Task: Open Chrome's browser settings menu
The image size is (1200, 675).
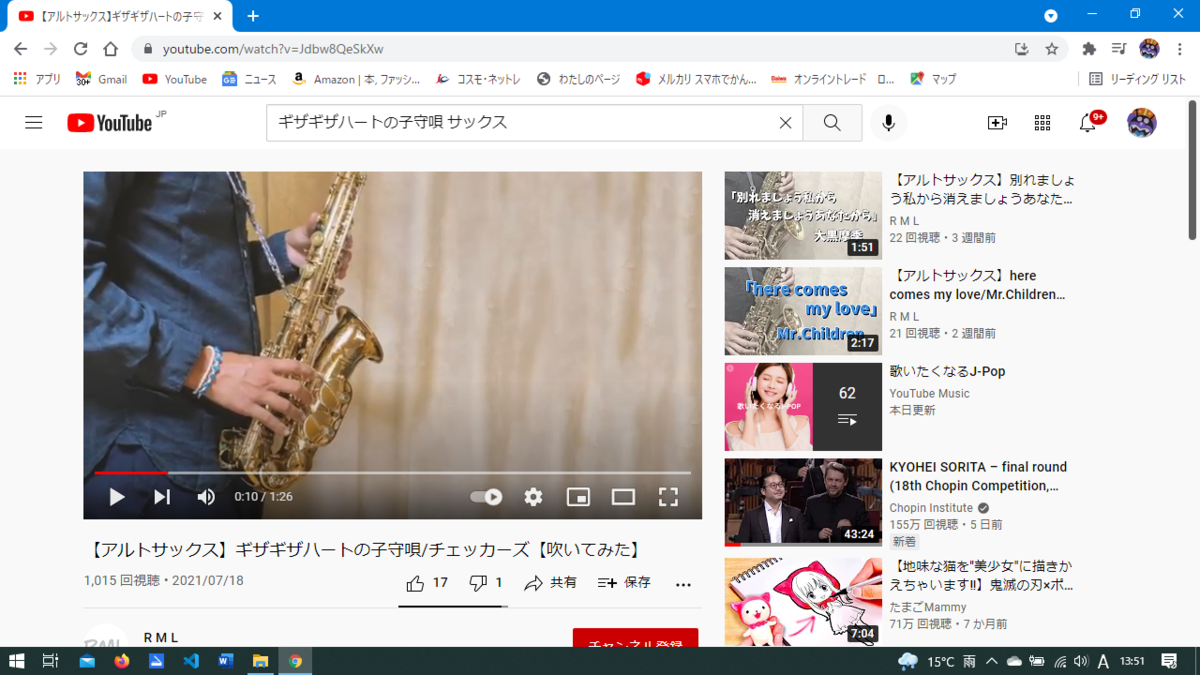Action: tap(1180, 48)
